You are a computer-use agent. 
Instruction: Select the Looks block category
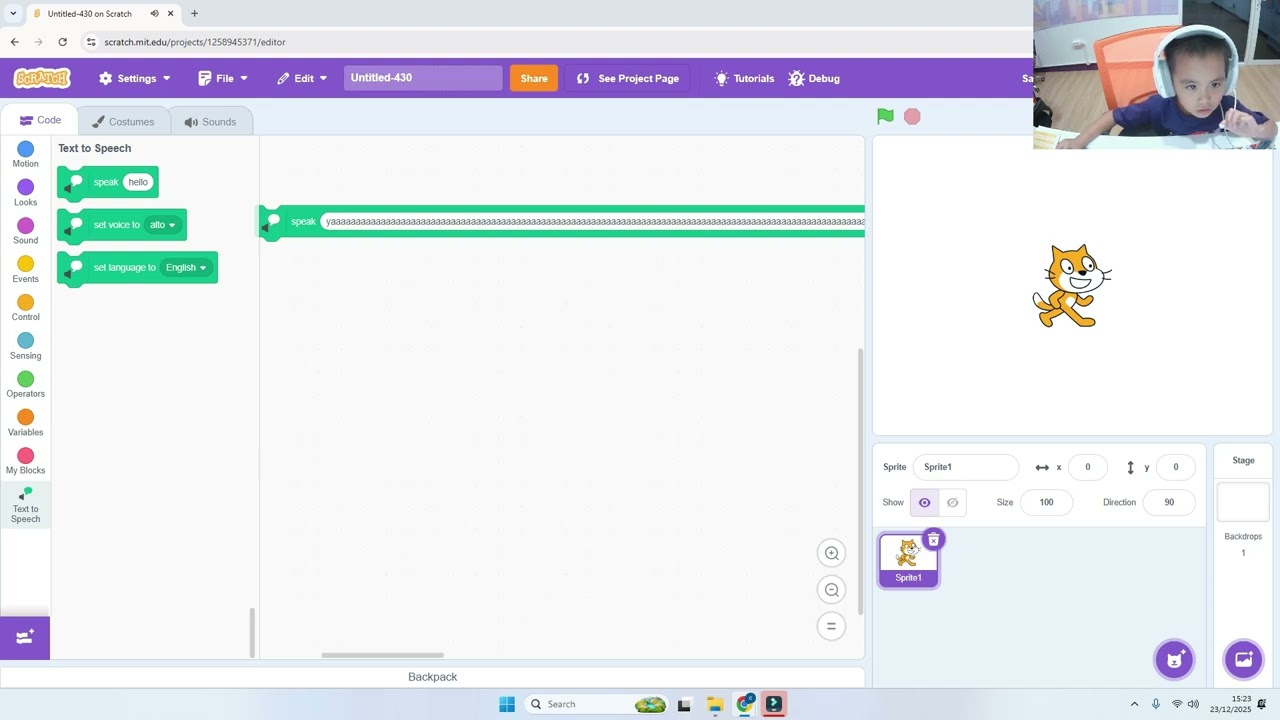25,193
